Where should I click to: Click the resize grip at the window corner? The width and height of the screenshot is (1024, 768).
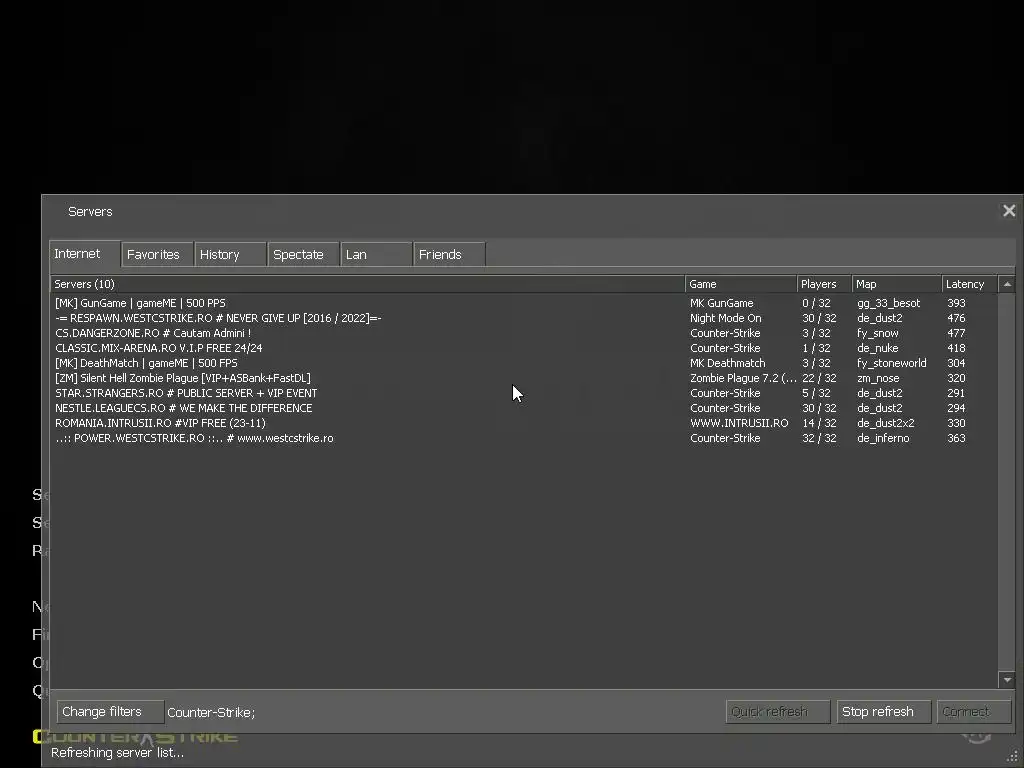pyautogui.click(x=1012, y=757)
